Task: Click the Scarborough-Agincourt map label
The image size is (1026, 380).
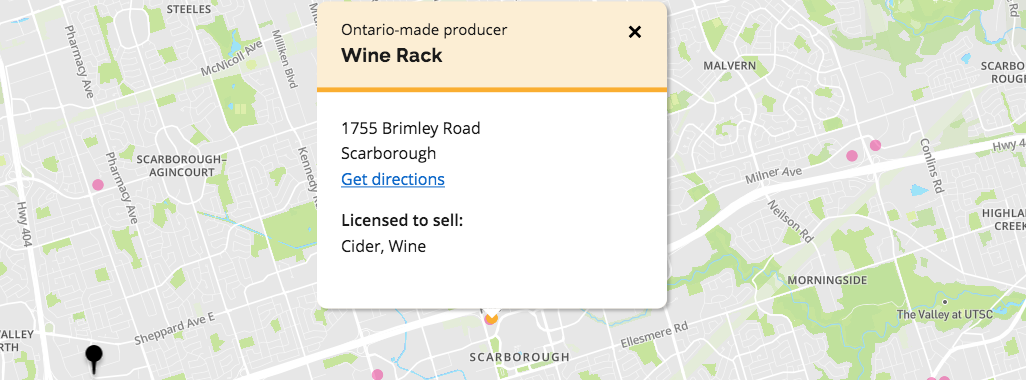Action: click(x=181, y=166)
